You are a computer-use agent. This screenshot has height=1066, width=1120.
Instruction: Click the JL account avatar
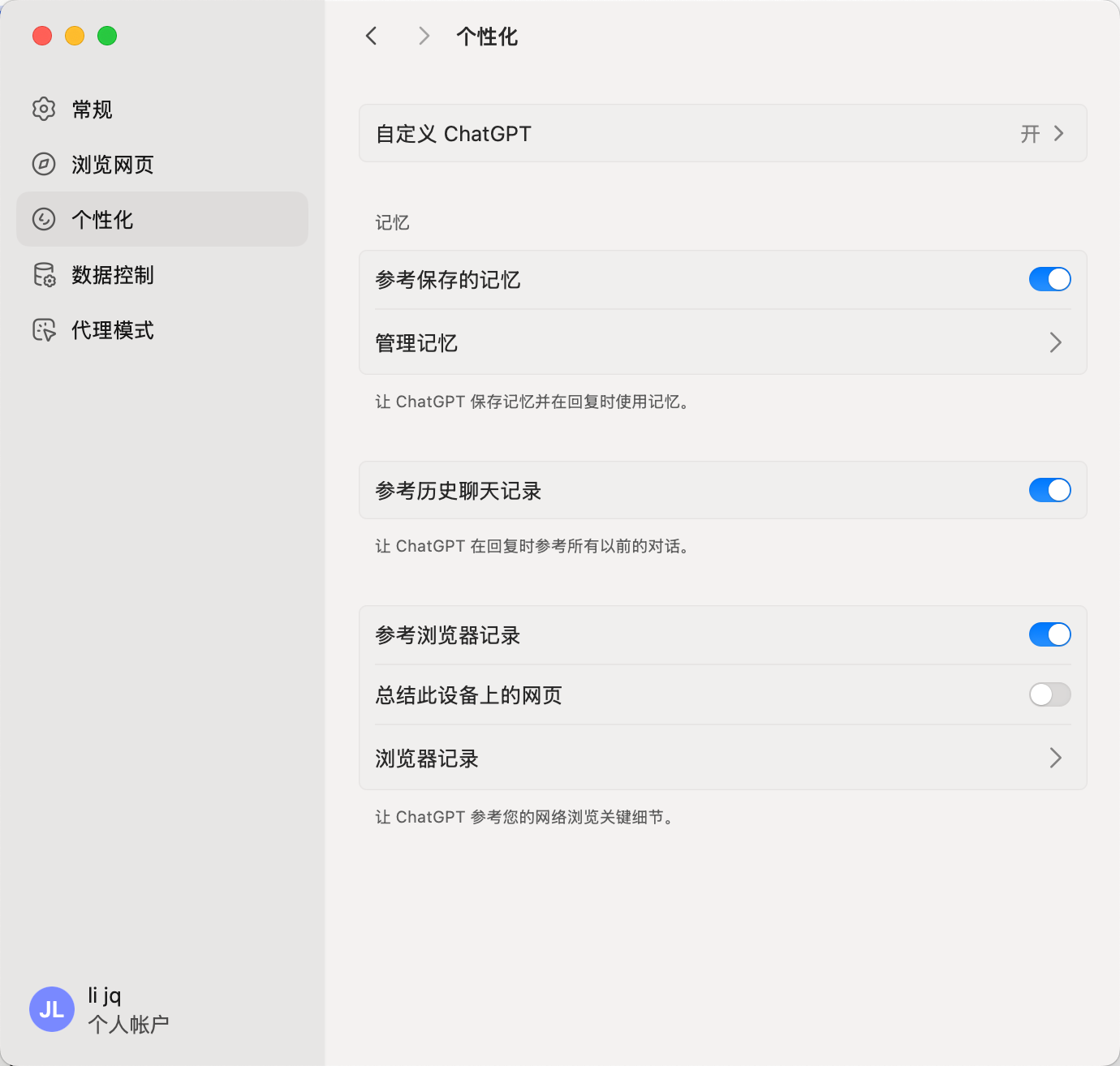52,1009
